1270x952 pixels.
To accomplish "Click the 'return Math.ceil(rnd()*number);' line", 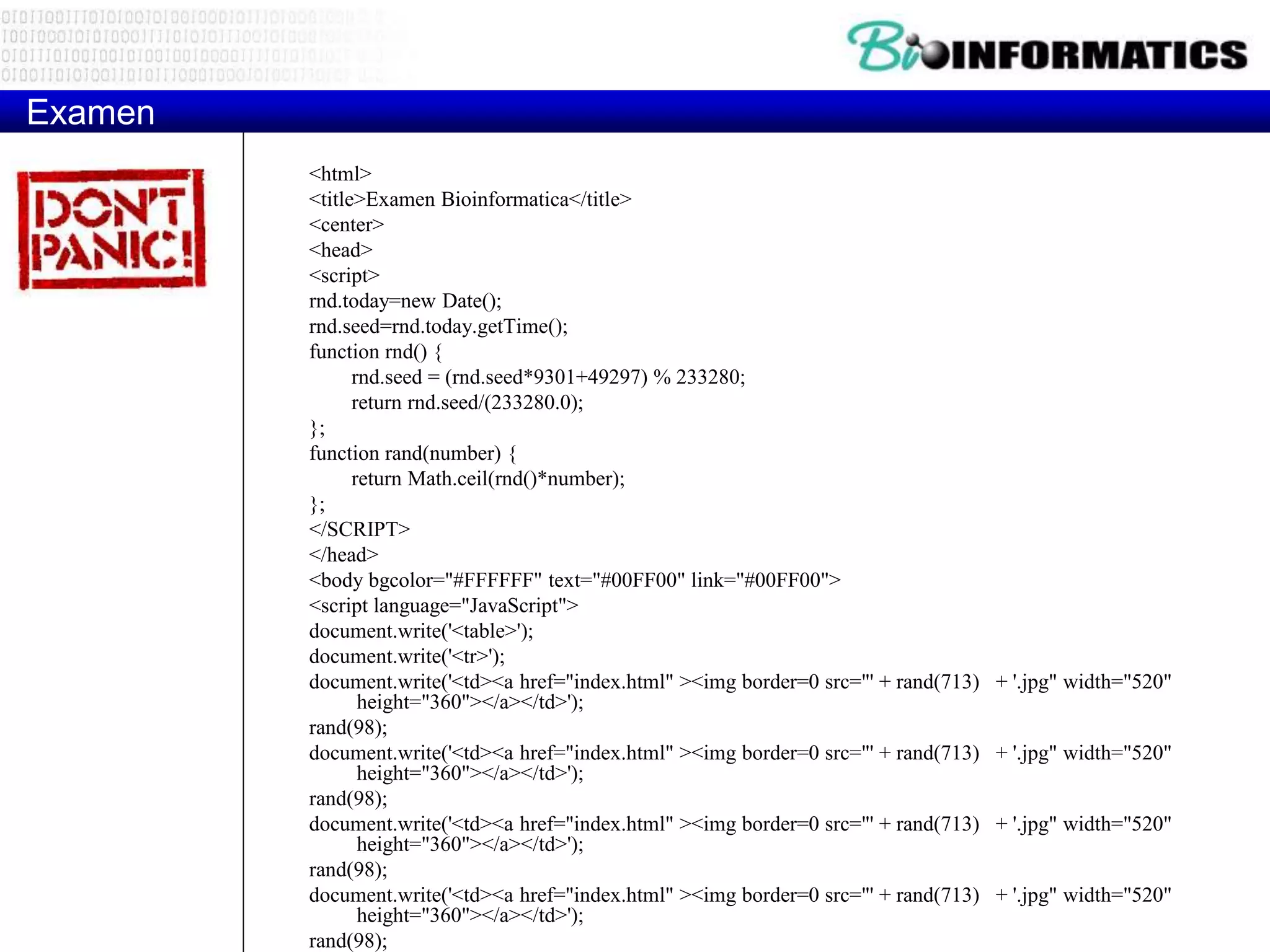I will [x=488, y=479].
